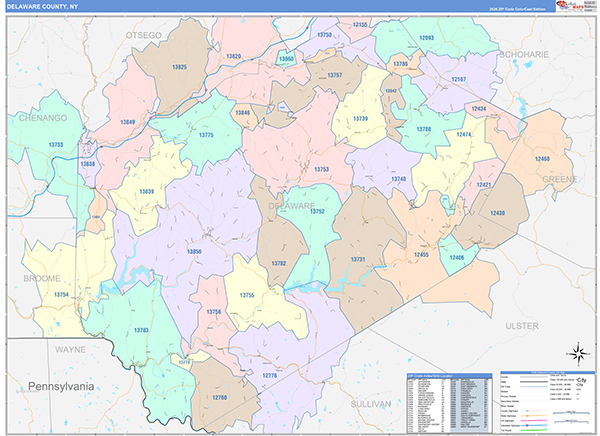Viewport: 600px width, 436px height.
Task: Click the Sullivan county label
Action: click(x=372, y=402)
